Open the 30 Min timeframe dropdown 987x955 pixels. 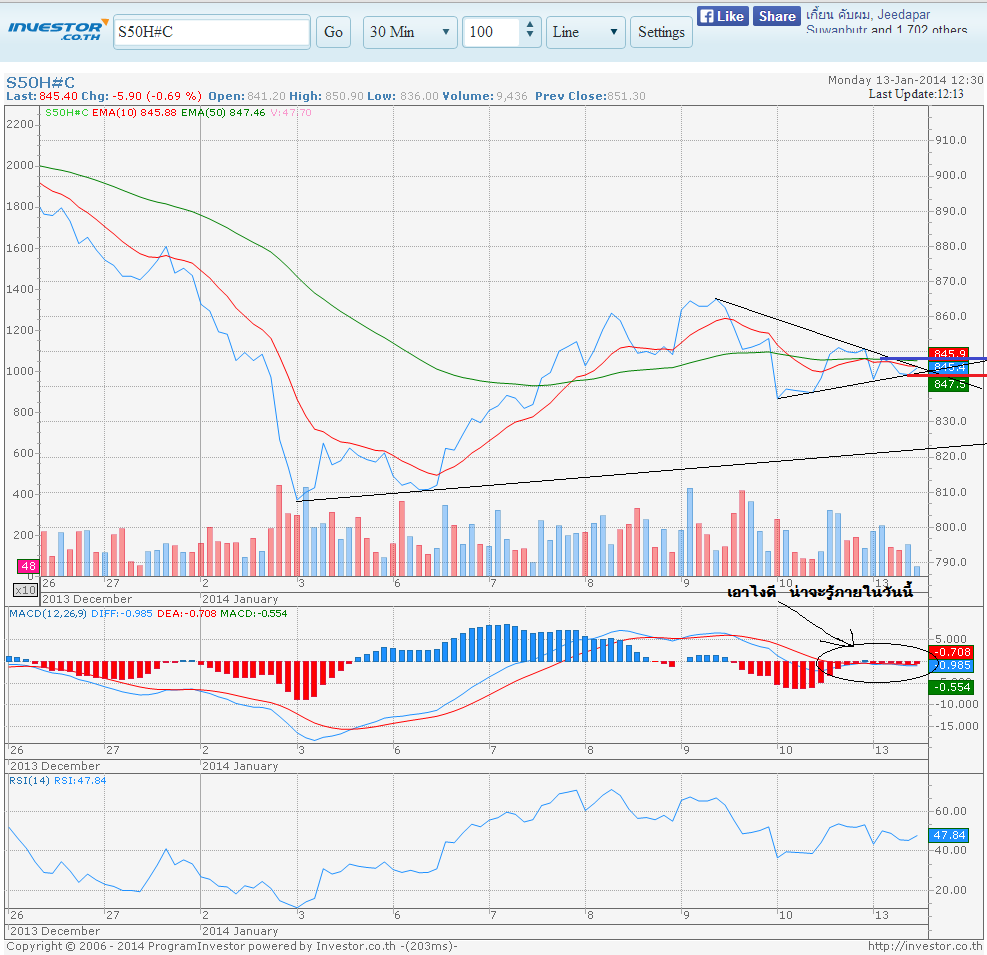pyautogui.click(x=410, y=32)
